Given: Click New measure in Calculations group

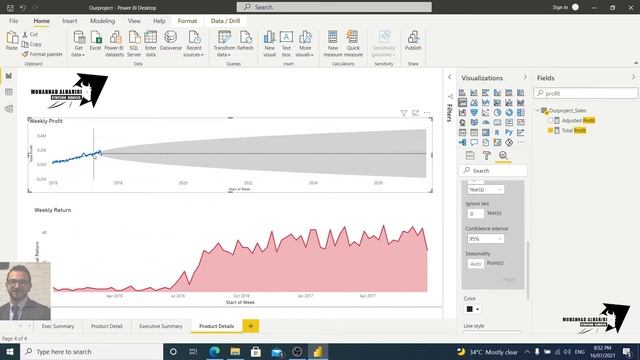Looking at the screenshot, I should (333, 44).
